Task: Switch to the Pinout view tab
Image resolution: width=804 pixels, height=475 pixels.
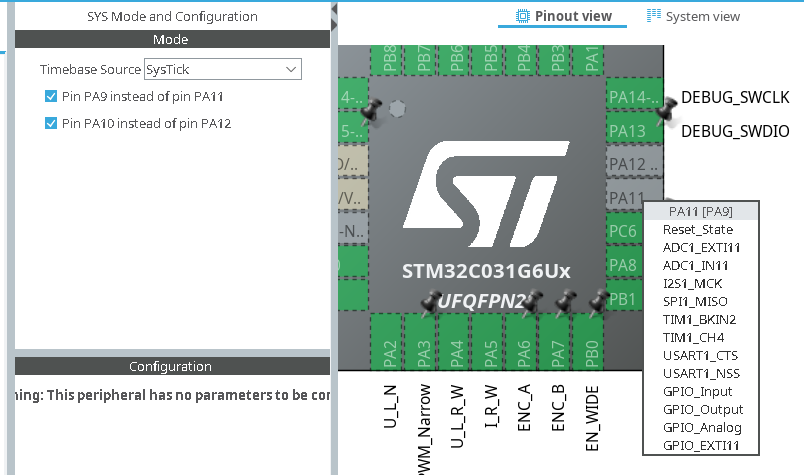Action: [563, 16]
